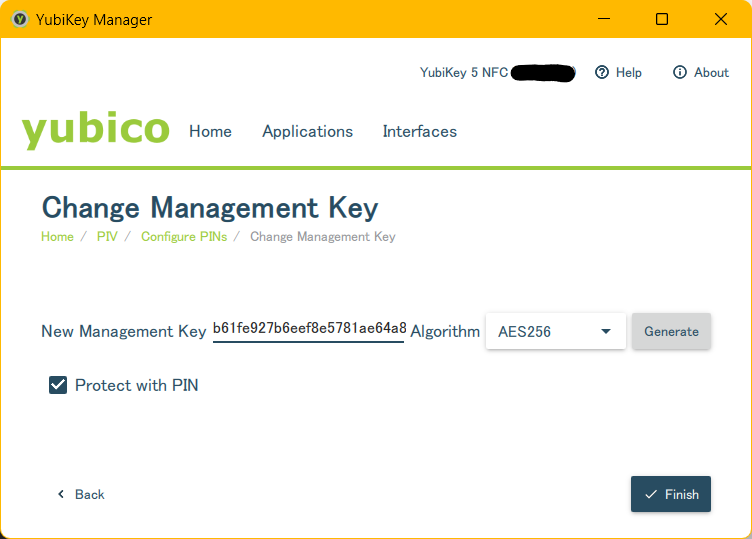Click the yubico logo
Screen dimensions: 752x539
click(x=95, y=129)
